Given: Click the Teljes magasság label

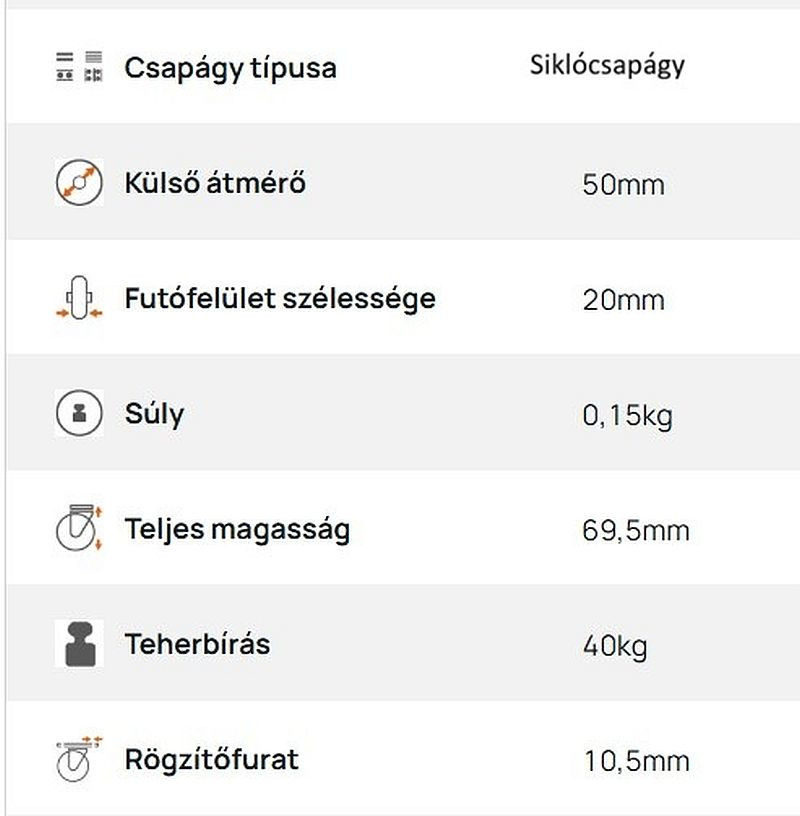Looking at the screenshot, I should pos(237,530).
